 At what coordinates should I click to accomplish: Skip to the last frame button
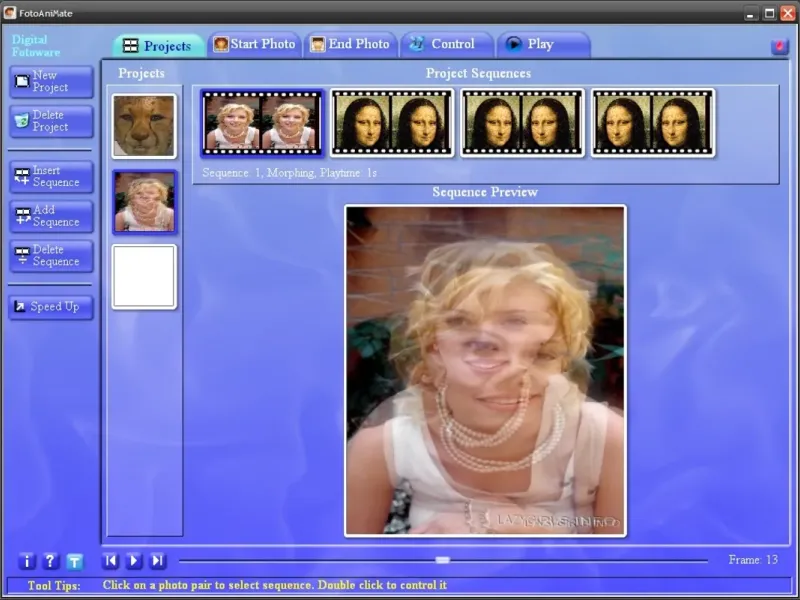tap(158, 561)
